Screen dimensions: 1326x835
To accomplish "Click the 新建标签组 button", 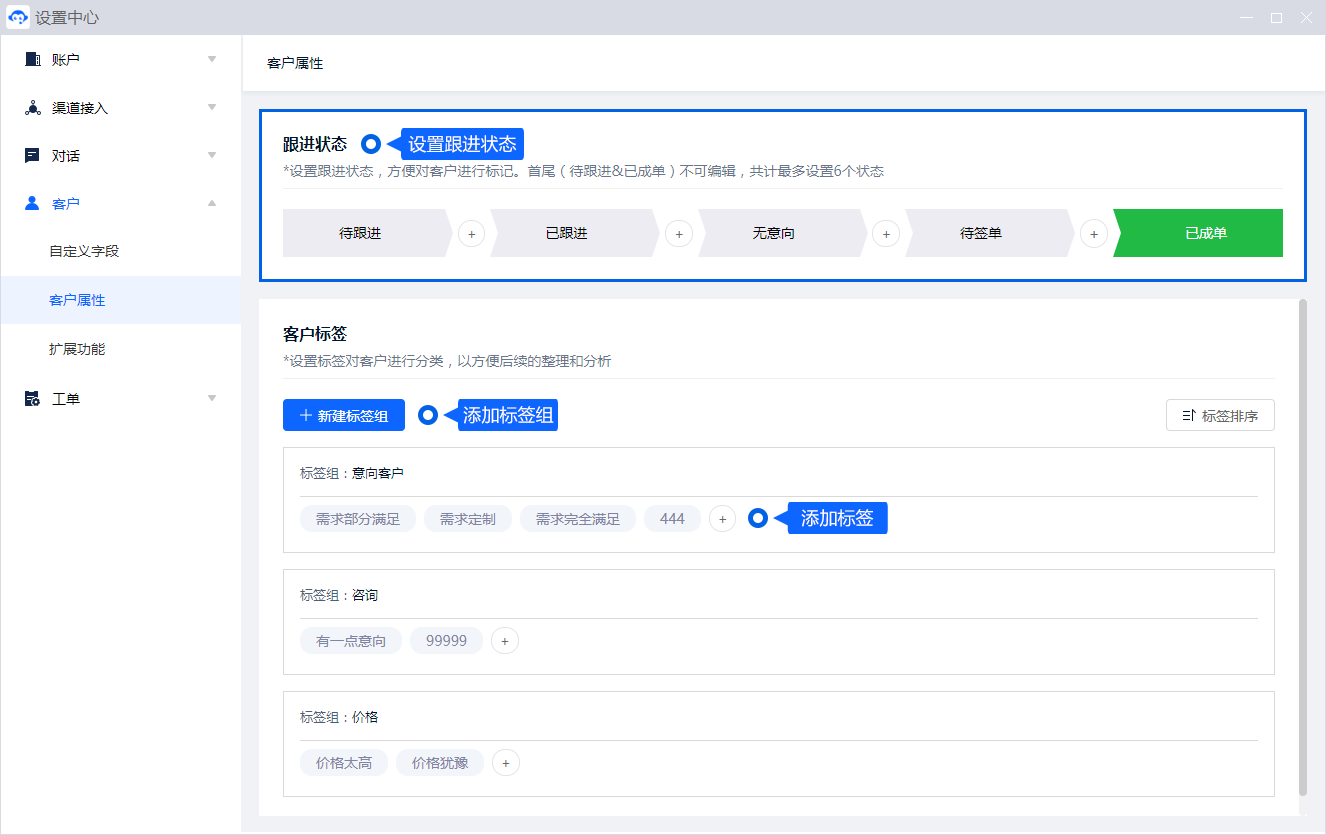I will click(x=343, y=415).
